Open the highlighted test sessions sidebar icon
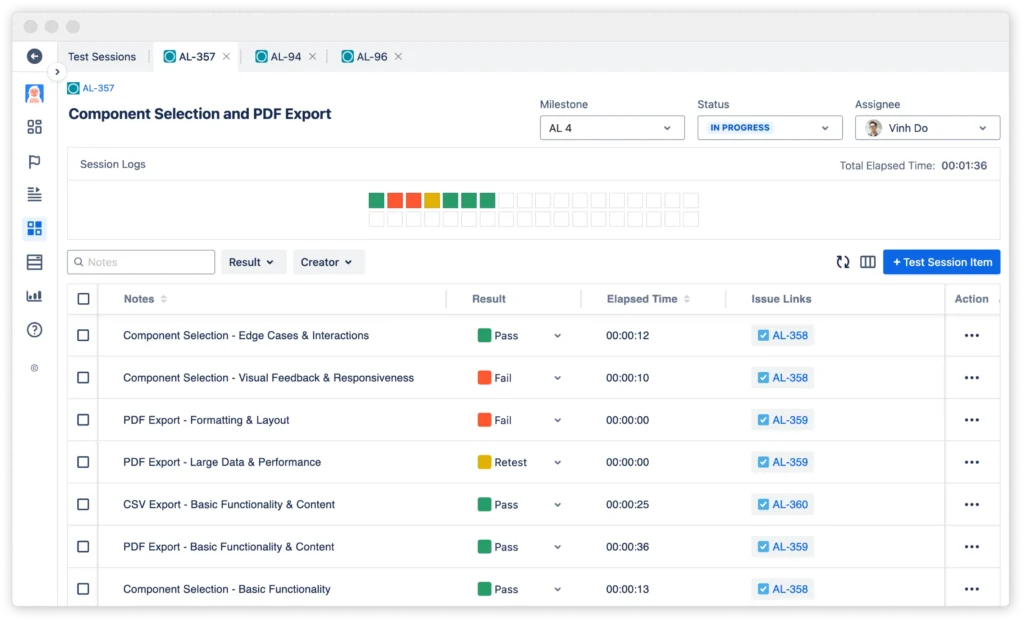Screen dimensions: 1024x621 tap(35, 228)
